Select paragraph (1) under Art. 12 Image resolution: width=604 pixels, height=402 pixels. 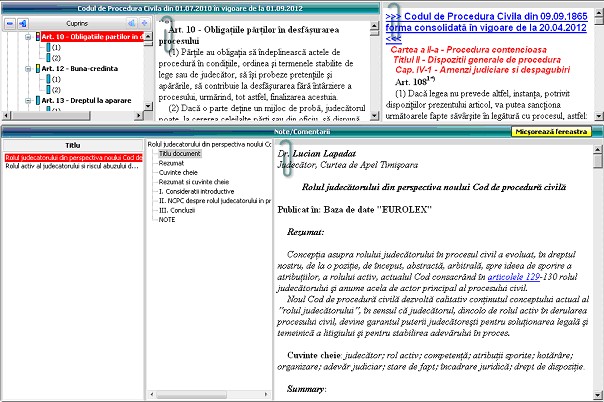pyautogui.click(x=56, y=79)
